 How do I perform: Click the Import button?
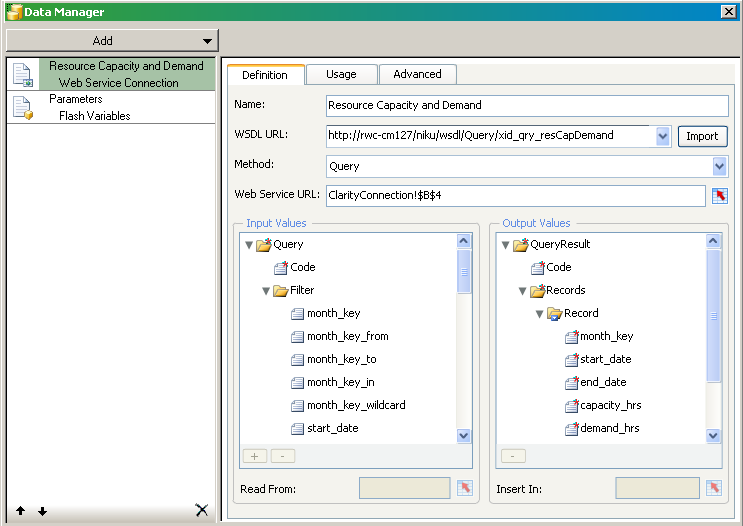click(702, 136)
